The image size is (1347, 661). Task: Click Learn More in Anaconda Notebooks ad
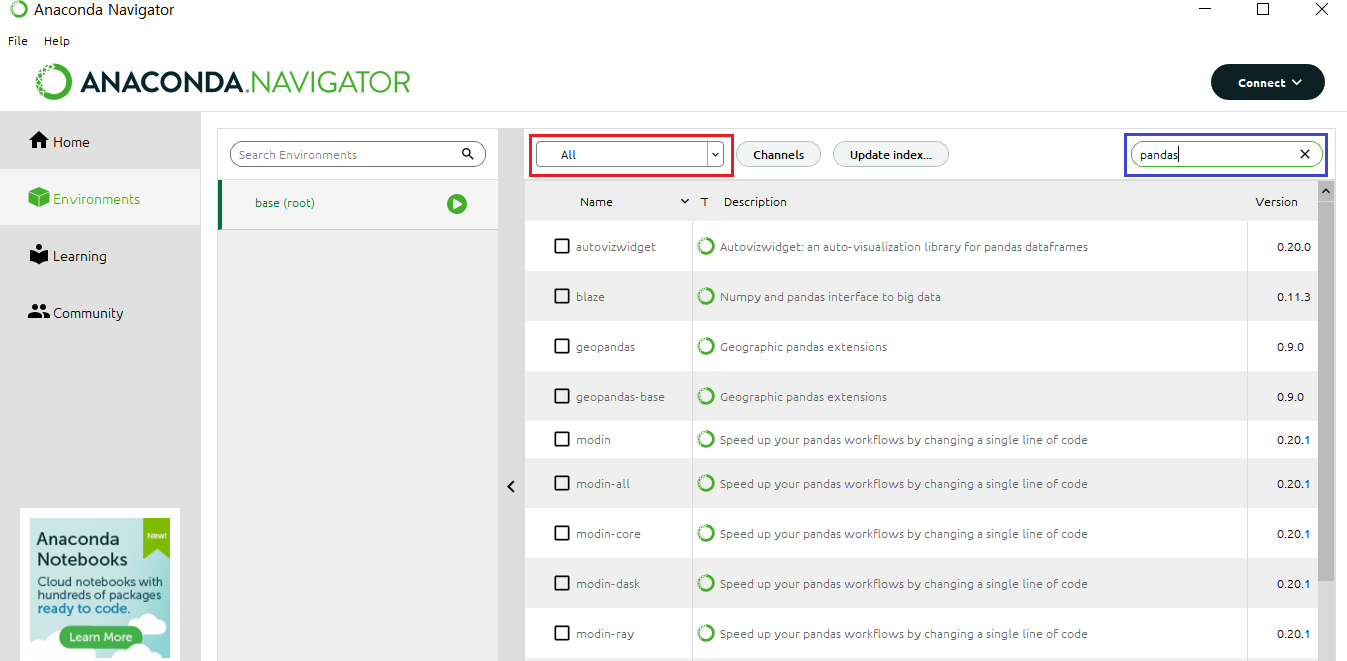(x=100, y=636)
